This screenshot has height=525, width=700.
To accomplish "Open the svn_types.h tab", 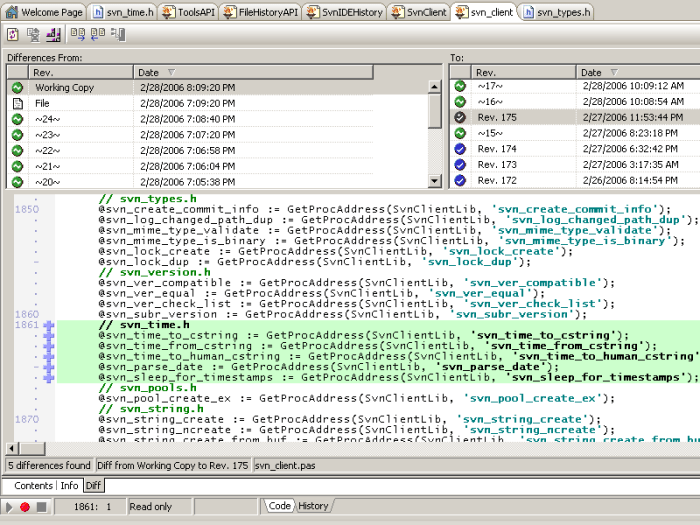I will (557, 12).
